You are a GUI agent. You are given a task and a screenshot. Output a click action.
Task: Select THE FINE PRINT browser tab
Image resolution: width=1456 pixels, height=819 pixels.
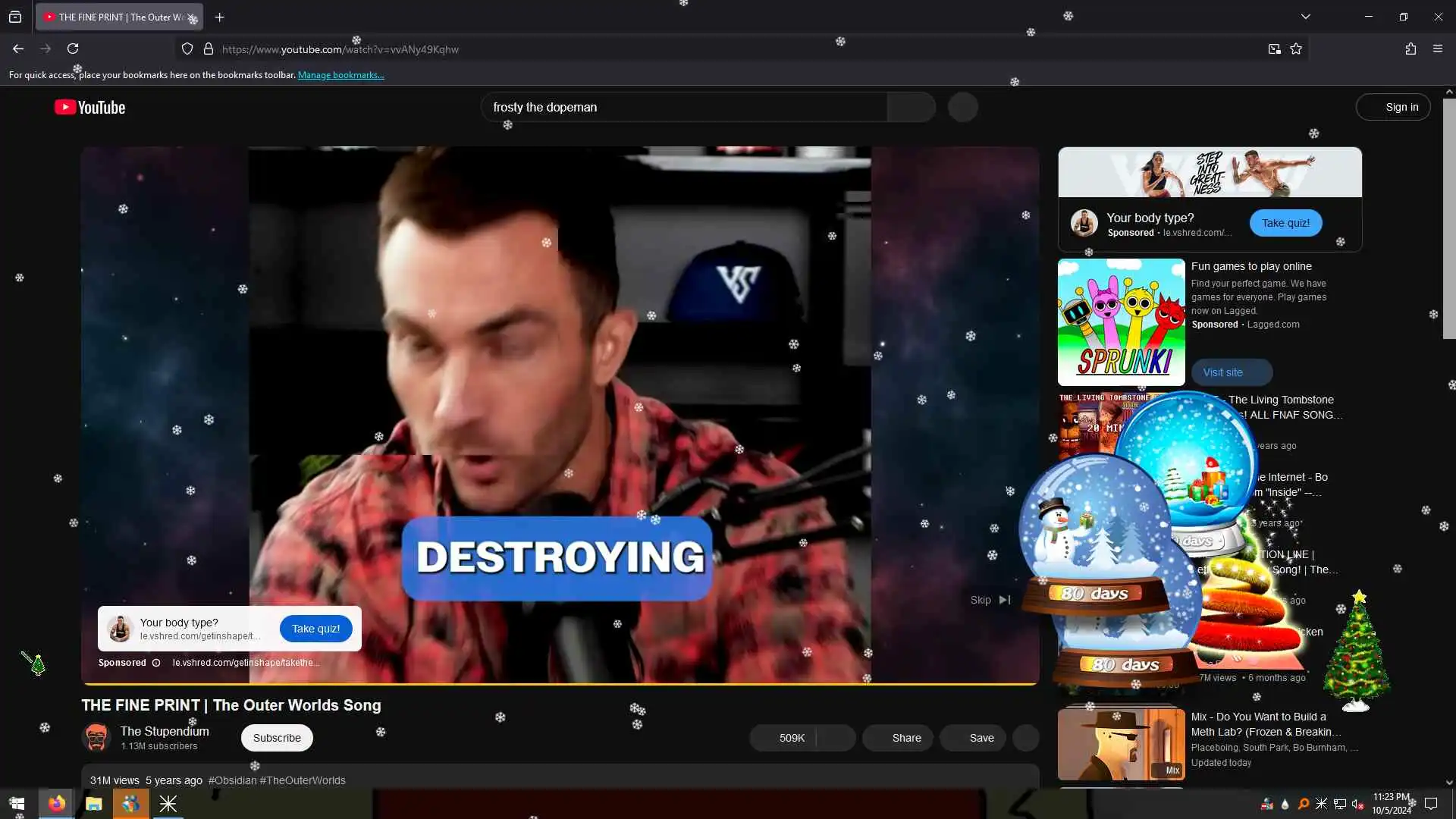(114, 17)
